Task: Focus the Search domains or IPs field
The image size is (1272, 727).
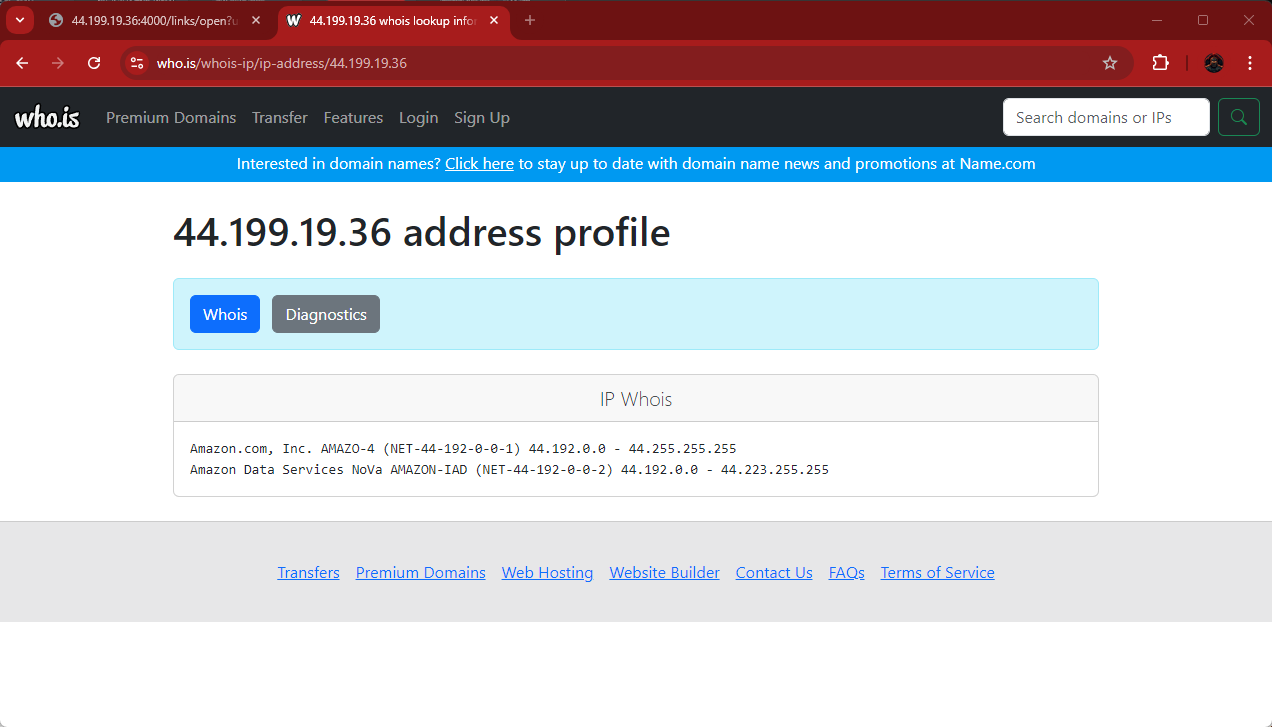Action: (x=1105, y=117)
